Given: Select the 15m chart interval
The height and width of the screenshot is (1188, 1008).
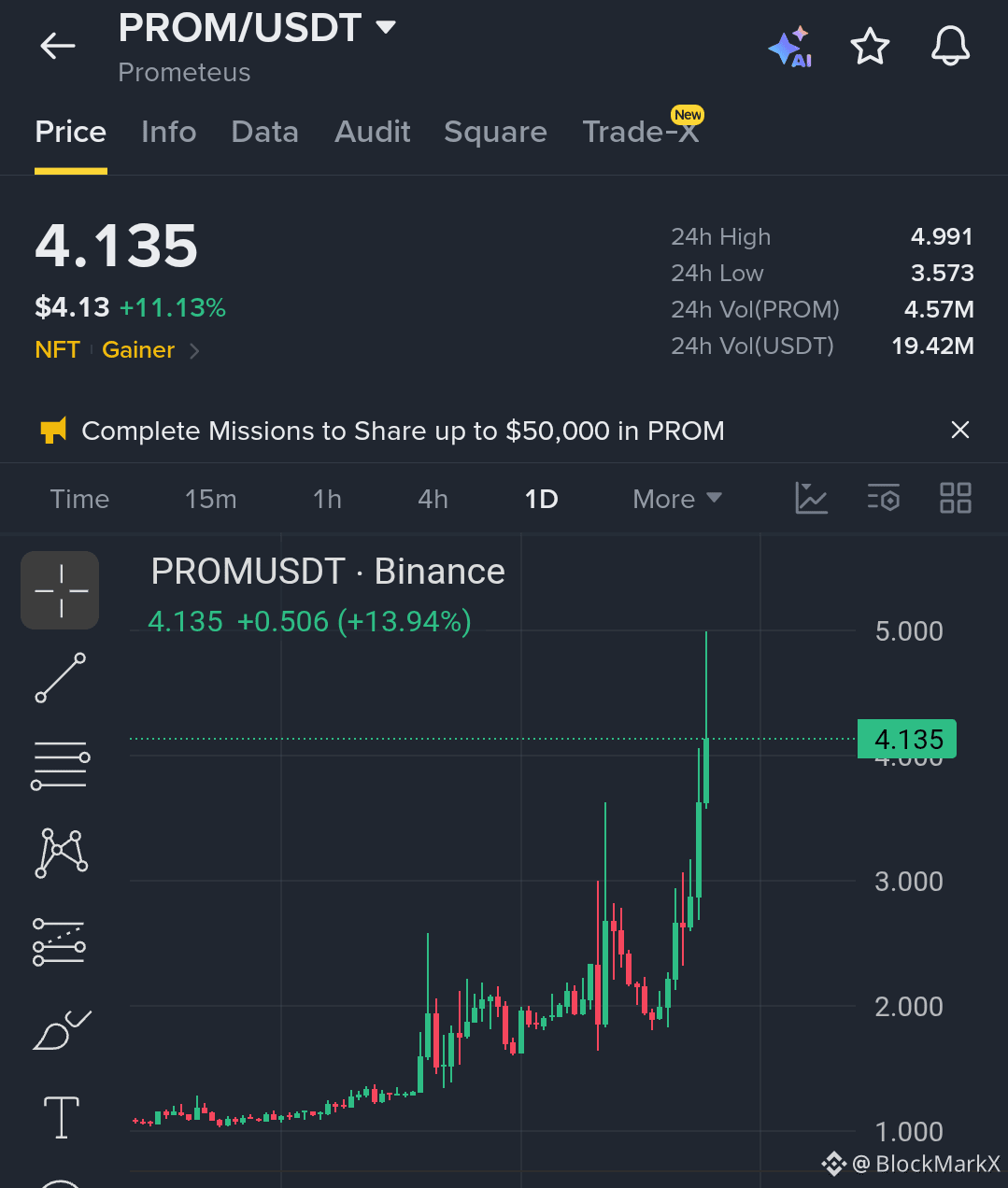Looking at the screenshot, I should 210,499.
